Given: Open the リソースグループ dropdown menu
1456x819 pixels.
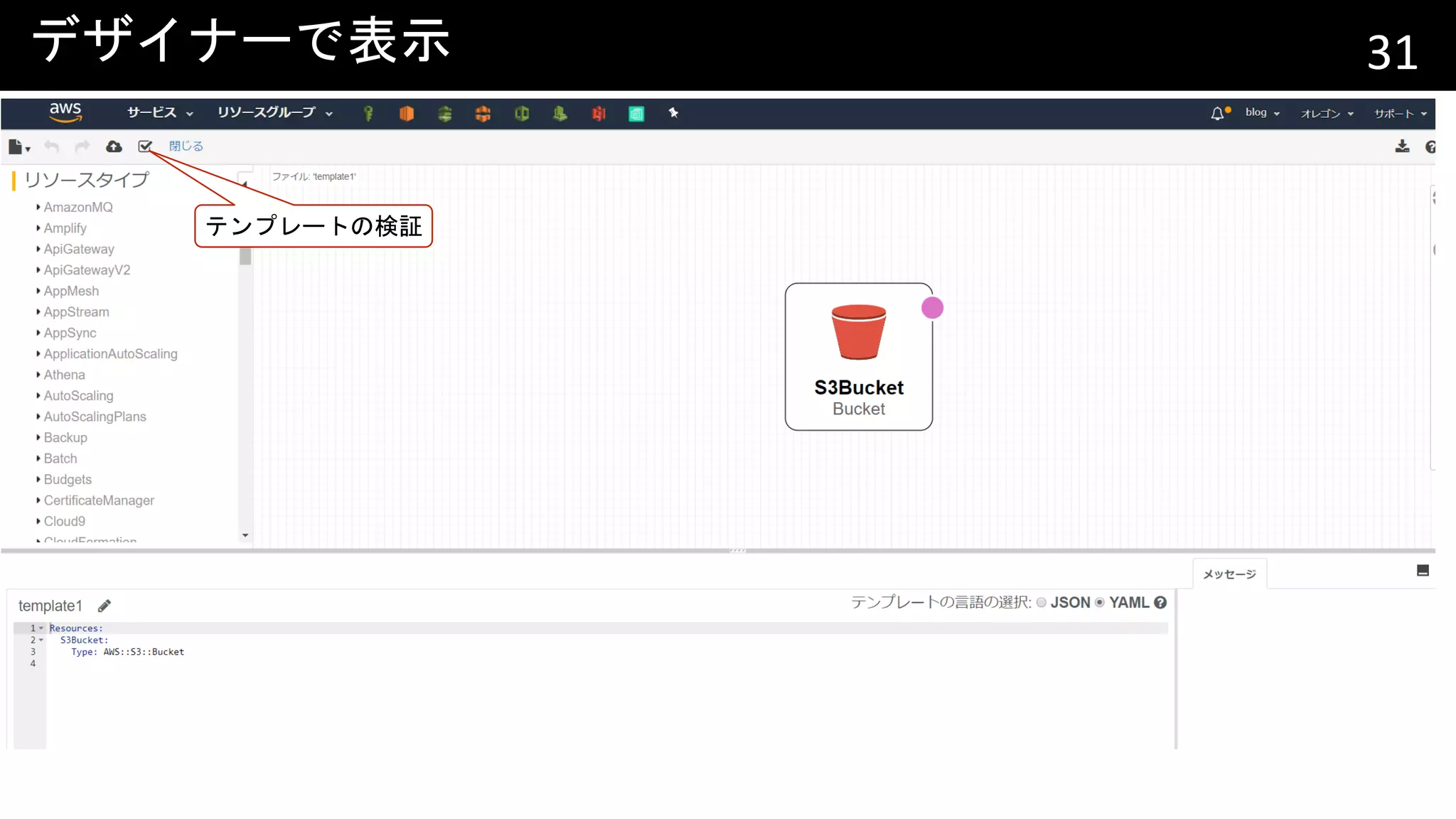Looking at the screenshot, I should point(275,113).
